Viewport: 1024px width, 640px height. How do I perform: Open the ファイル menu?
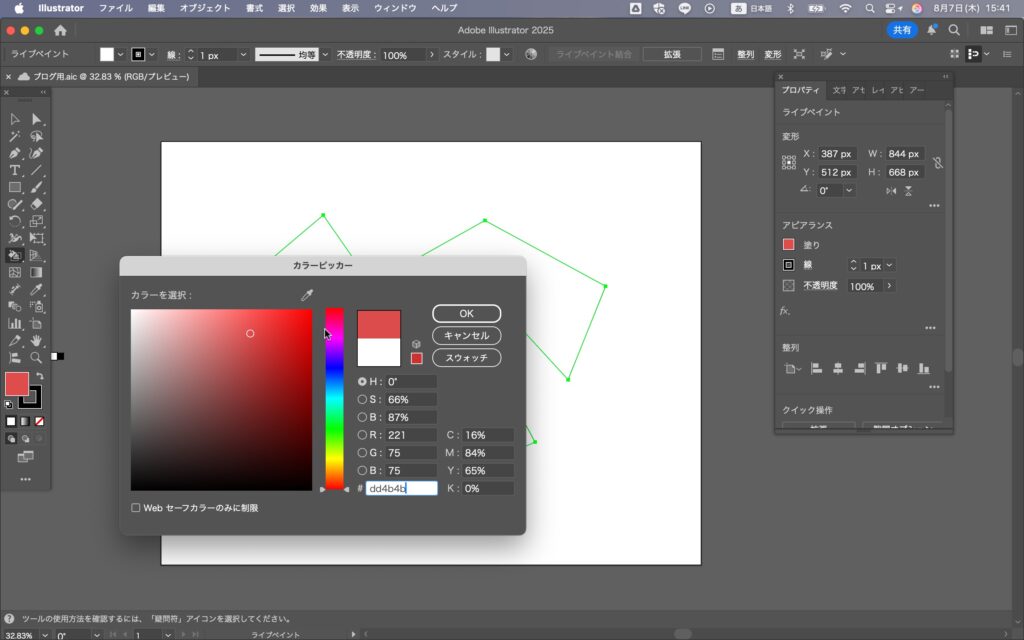[x=116, y=8]
